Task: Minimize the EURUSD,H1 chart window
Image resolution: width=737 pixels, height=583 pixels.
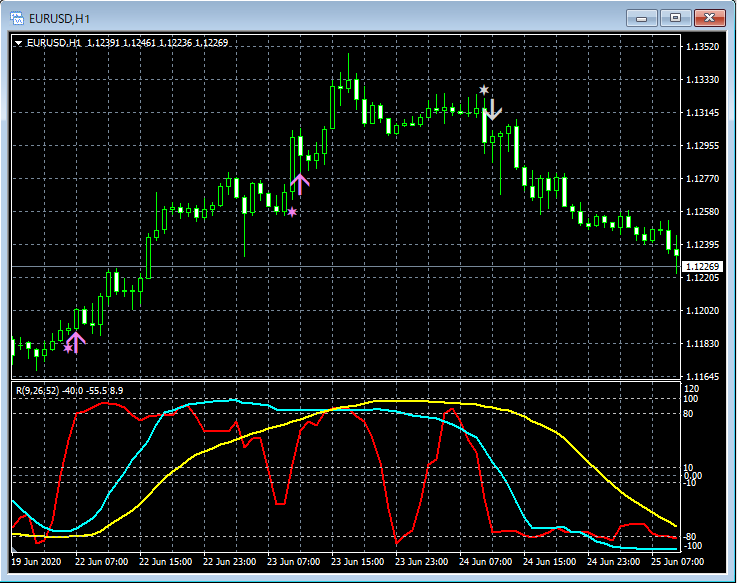Action: (642, 18)
